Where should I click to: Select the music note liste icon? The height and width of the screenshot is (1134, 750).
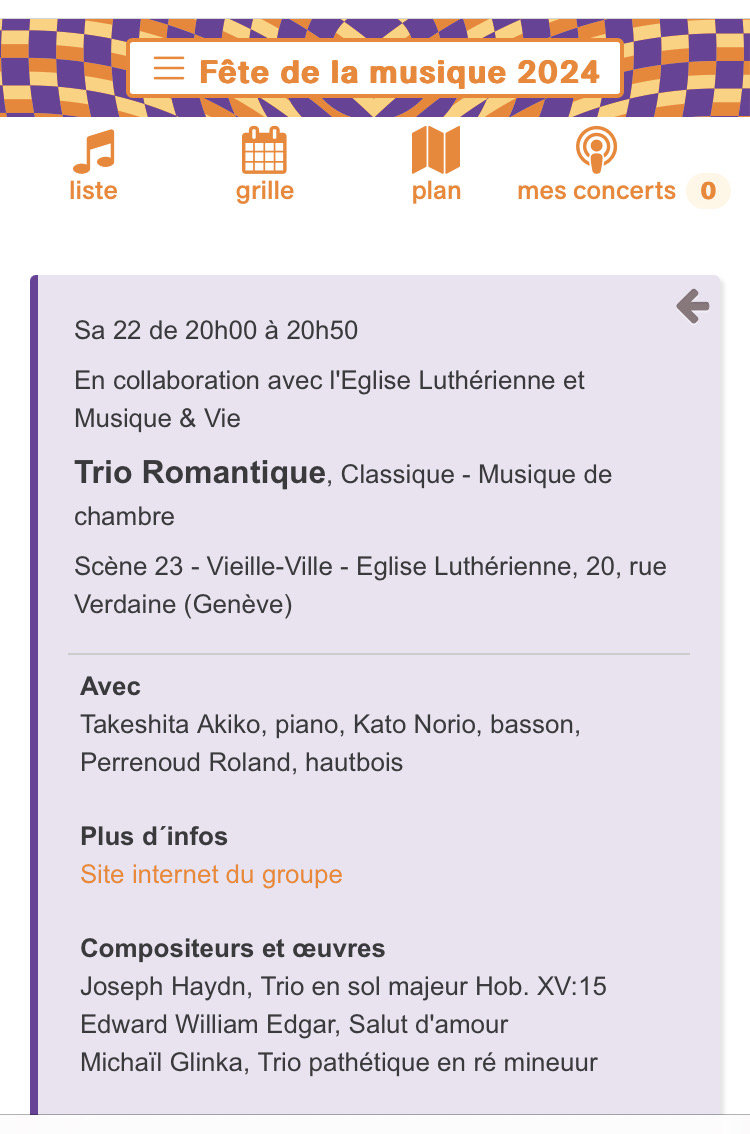tap(94, 150)
